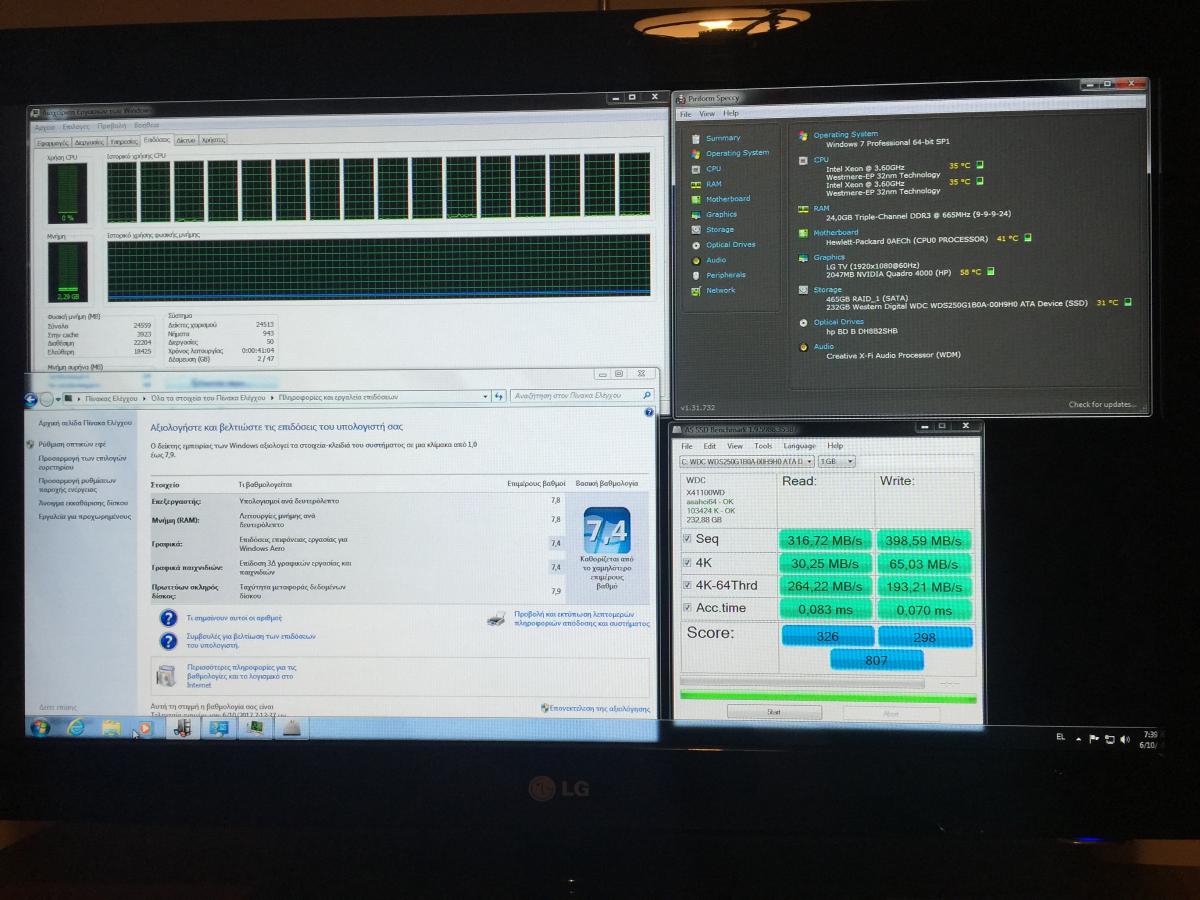Click EL language indicator in system tray
This screenshot has height=900, width=1200.
[1061, 738]
